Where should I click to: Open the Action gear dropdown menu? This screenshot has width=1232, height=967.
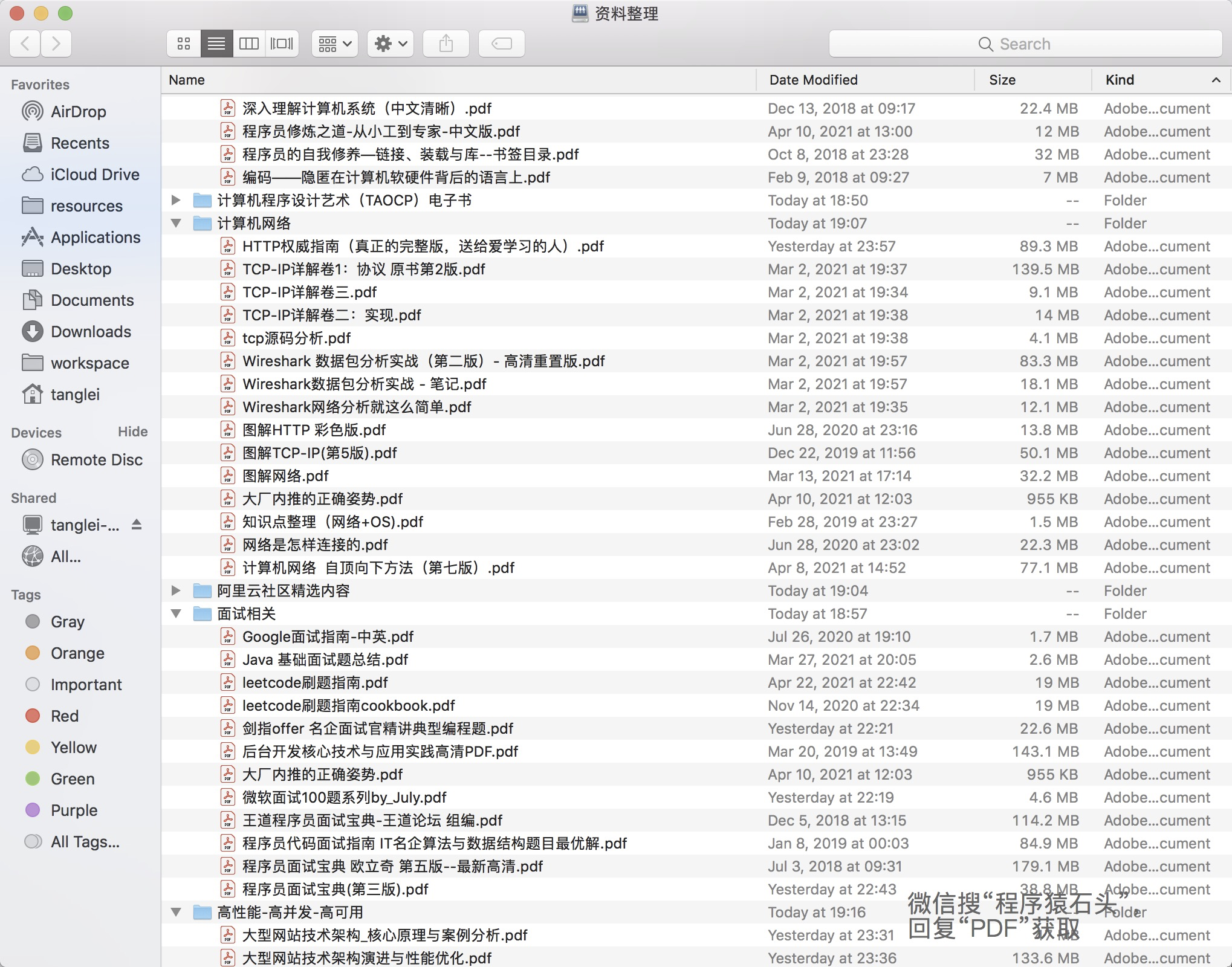pos(390,44)
